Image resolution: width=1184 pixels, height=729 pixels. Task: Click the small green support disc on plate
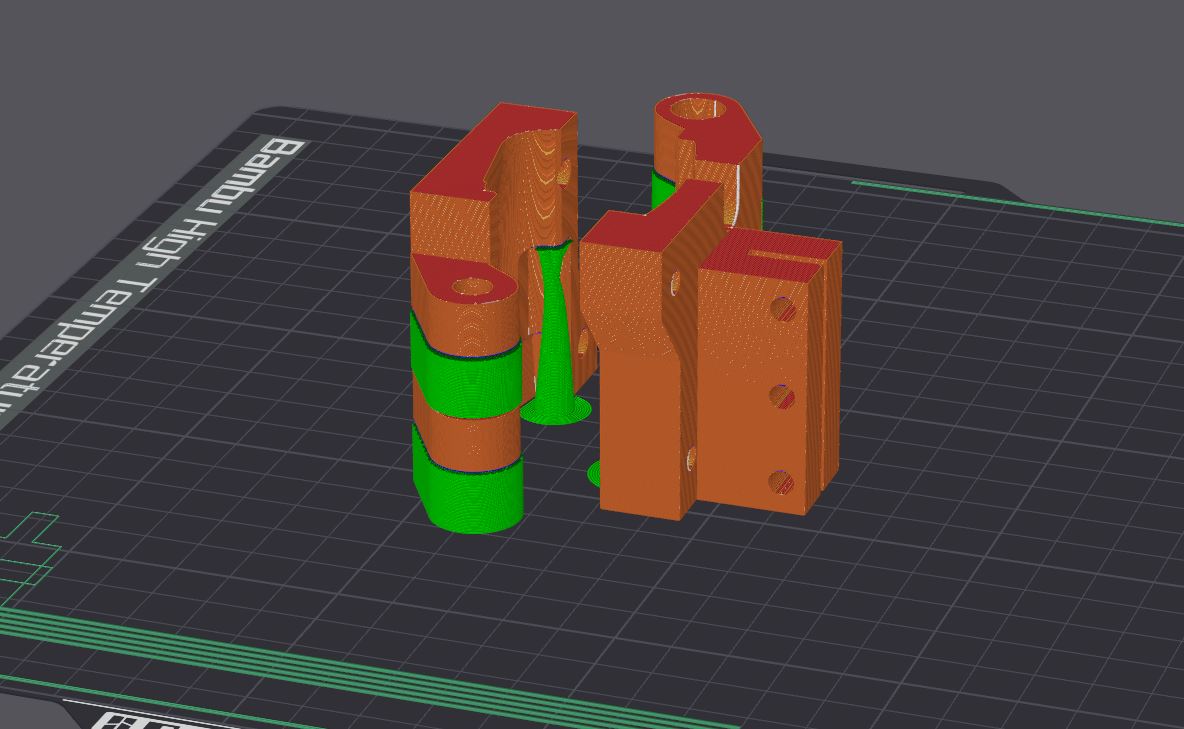pyautogui.click(x=594, y=473)
